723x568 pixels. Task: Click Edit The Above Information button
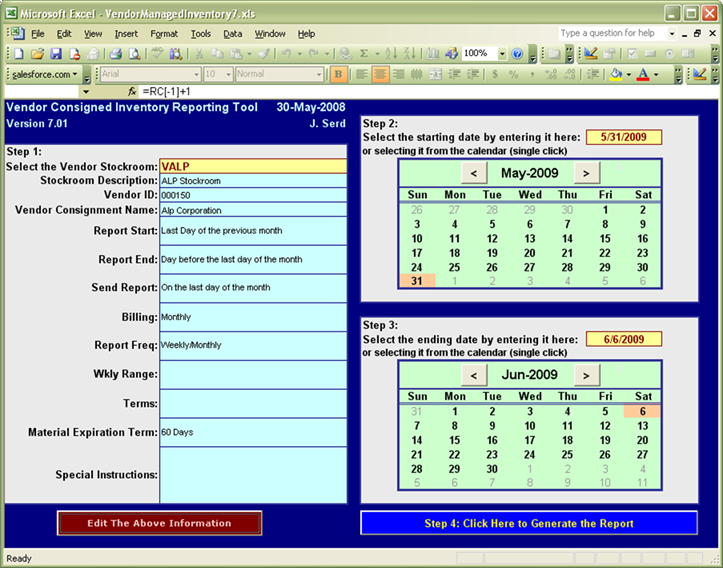160,523
